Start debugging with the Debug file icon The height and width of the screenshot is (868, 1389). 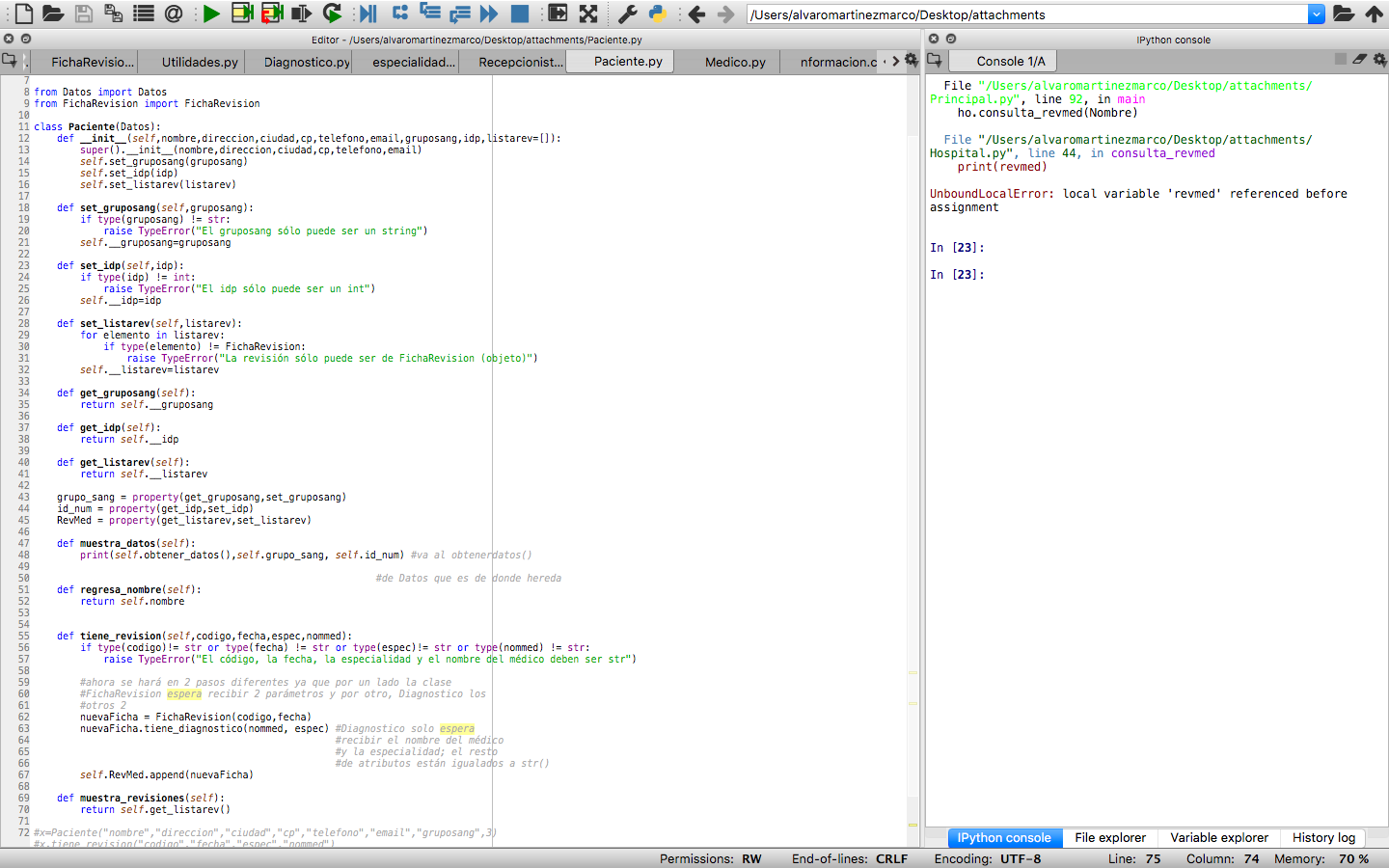coord(368,14)
